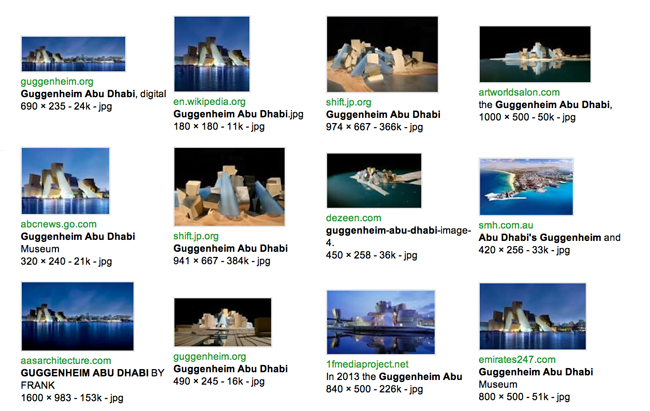Open the 974 × 667 shift.jp.org thumbnail
Image resolution: width=650 pixels, height=411 pixels.
382,55
